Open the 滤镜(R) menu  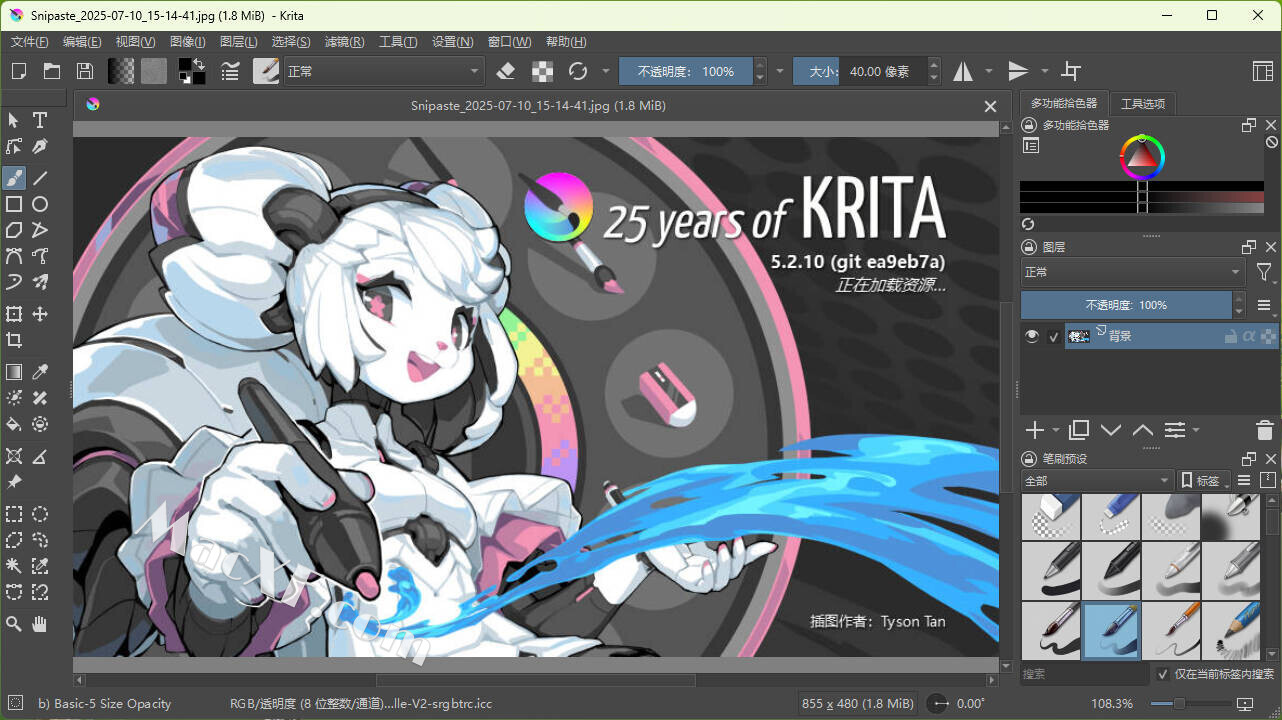coord(344,42)
